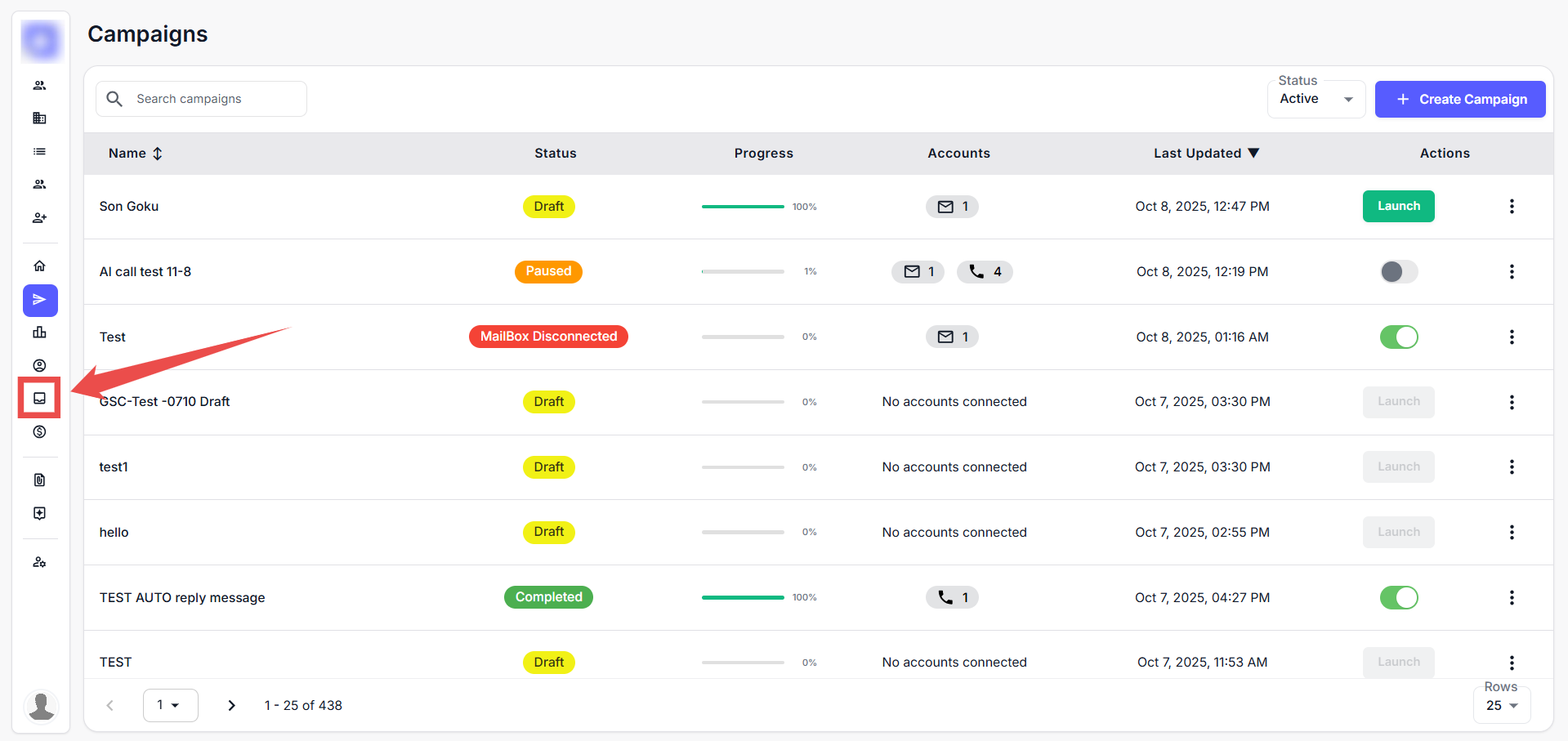Open the Status Active dropdown
The width and height of the screenshot is (1568, 741).
click(x=1316, y=99)
